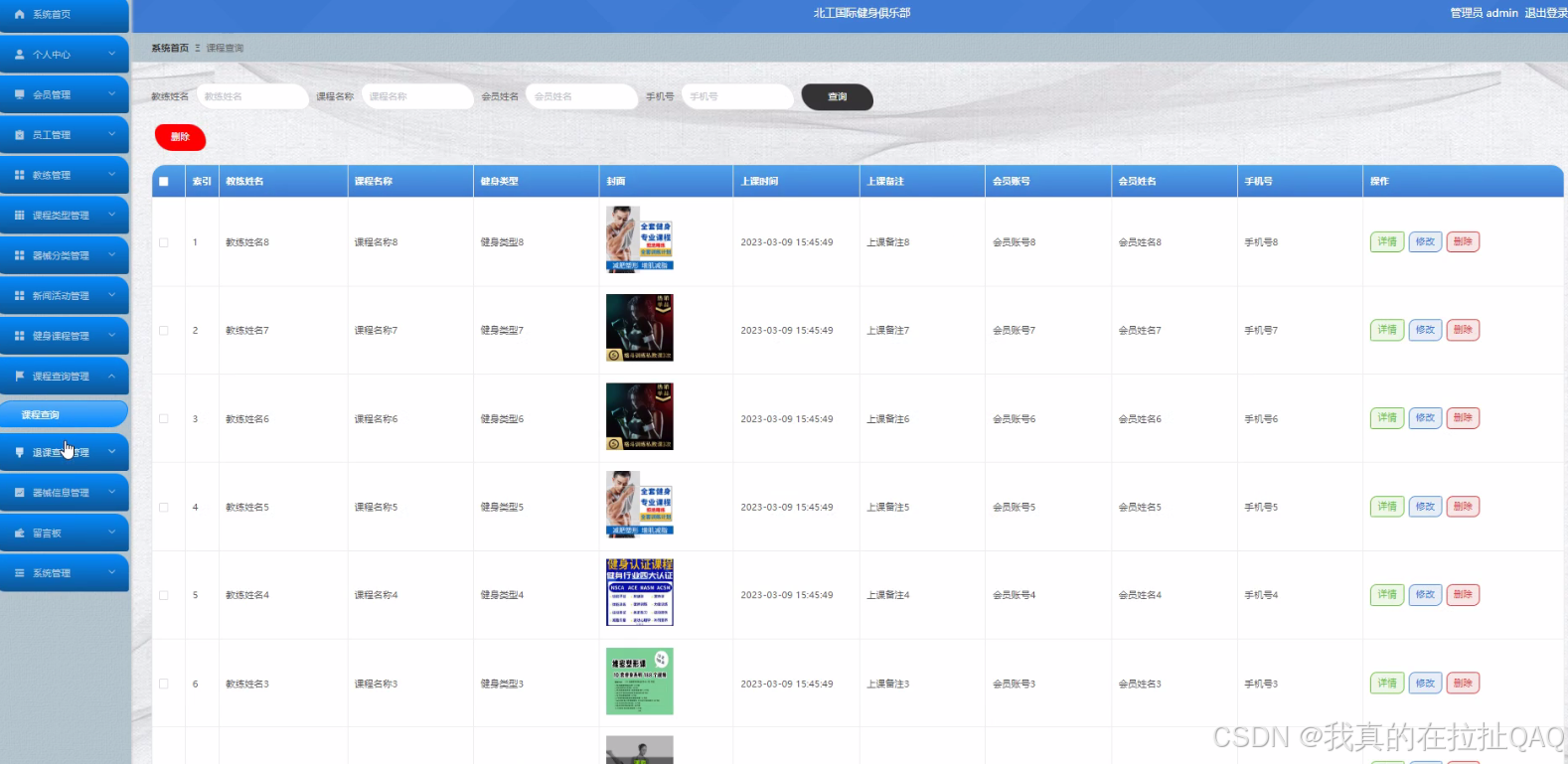
Task: Open the cover thumbnail for 课程名称4
Action: click(x=640, y=592)
